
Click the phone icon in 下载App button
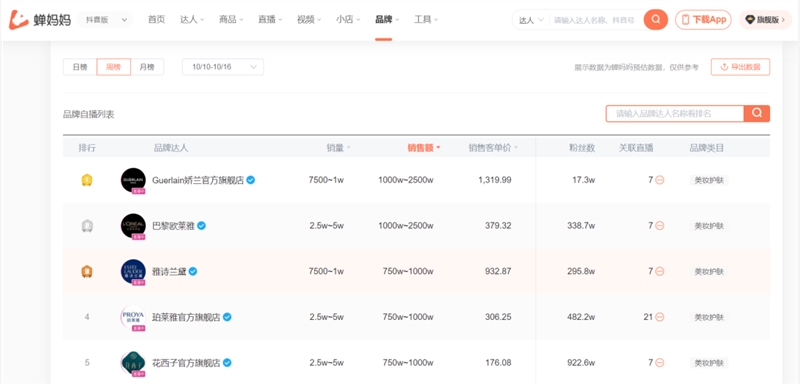click(x=685, y=20)
